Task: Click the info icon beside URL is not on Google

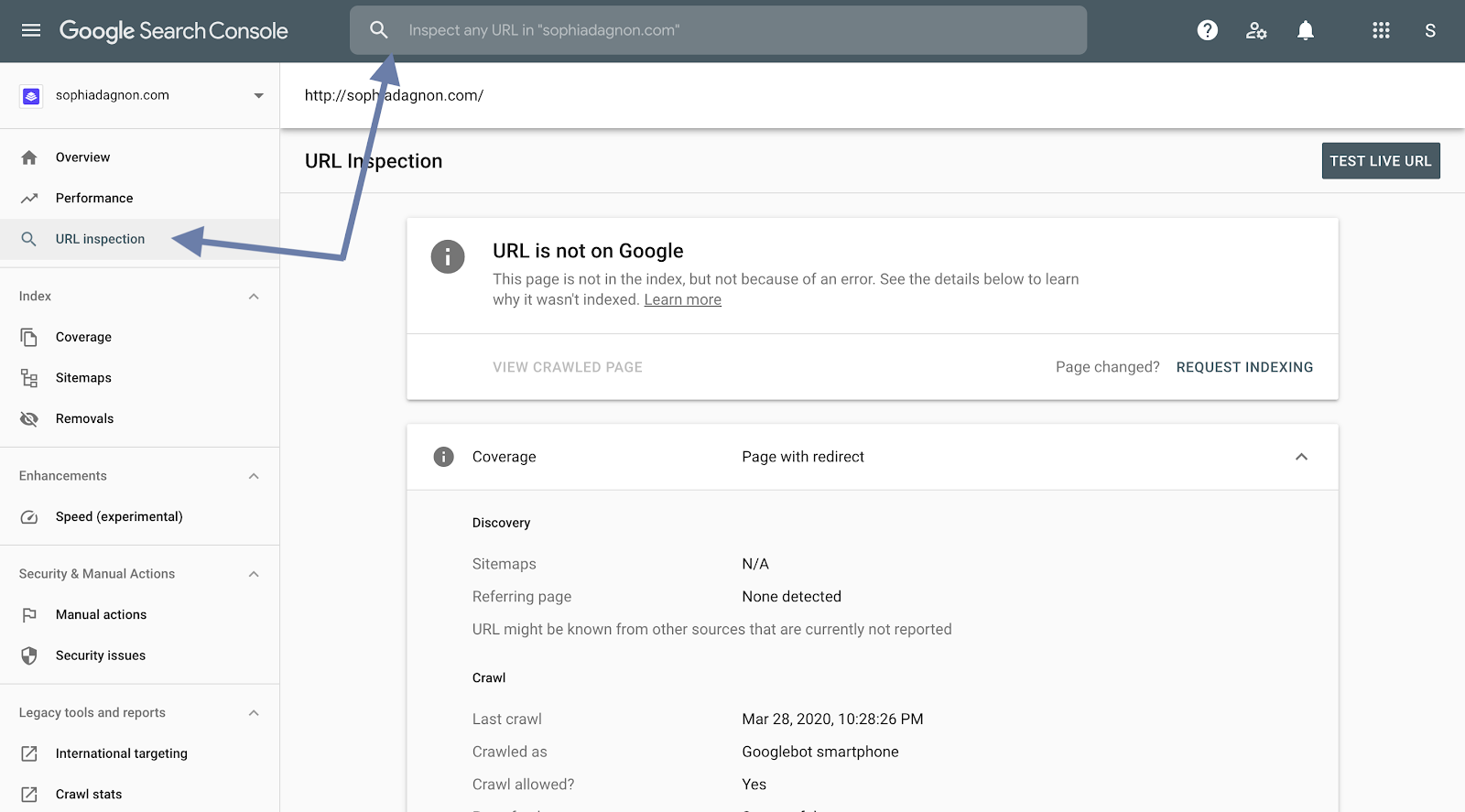Action: (x=448, y=257)
